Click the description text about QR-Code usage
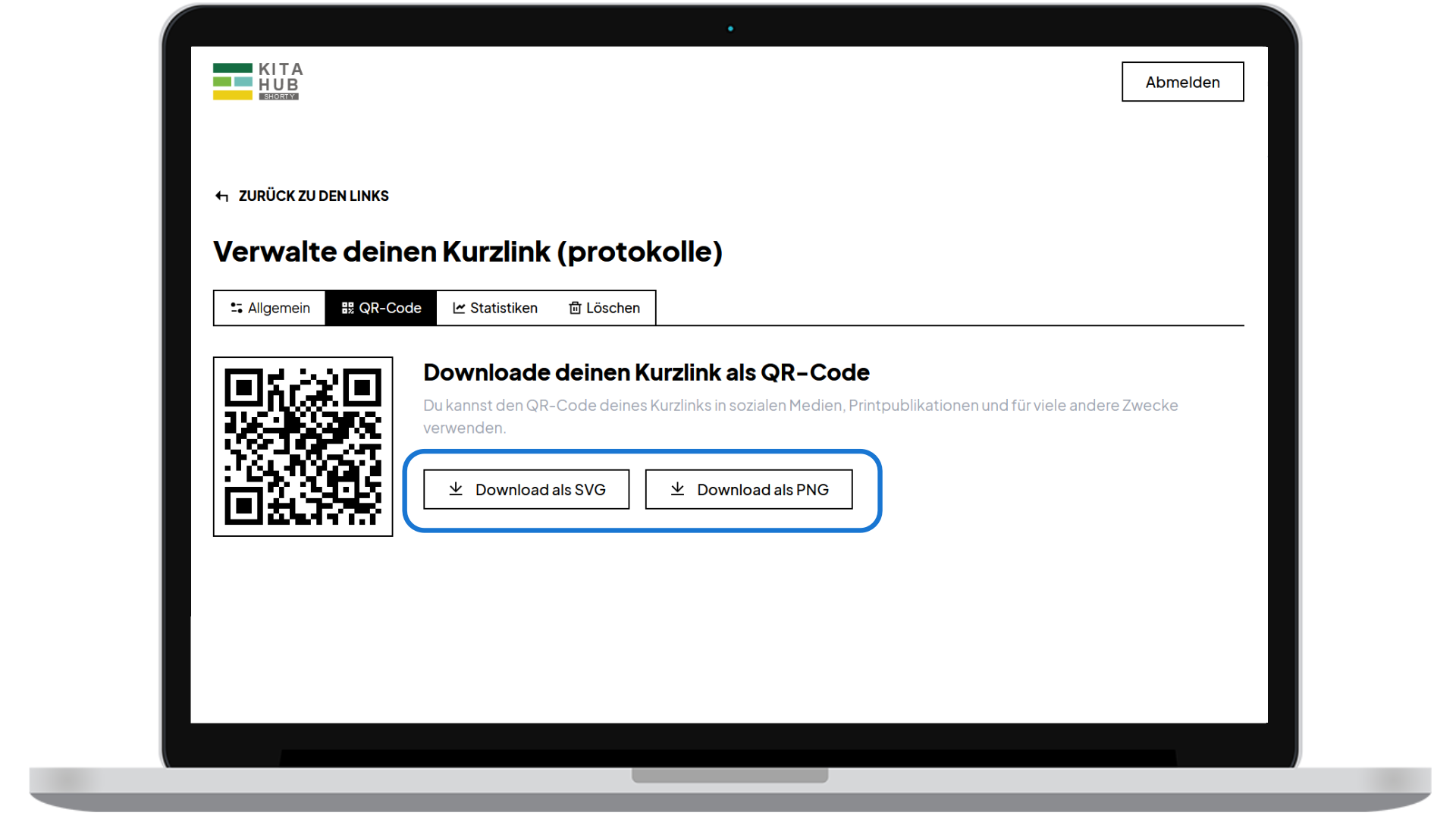The width and height of the screenshot is (1456, 819). pos(800,416)
